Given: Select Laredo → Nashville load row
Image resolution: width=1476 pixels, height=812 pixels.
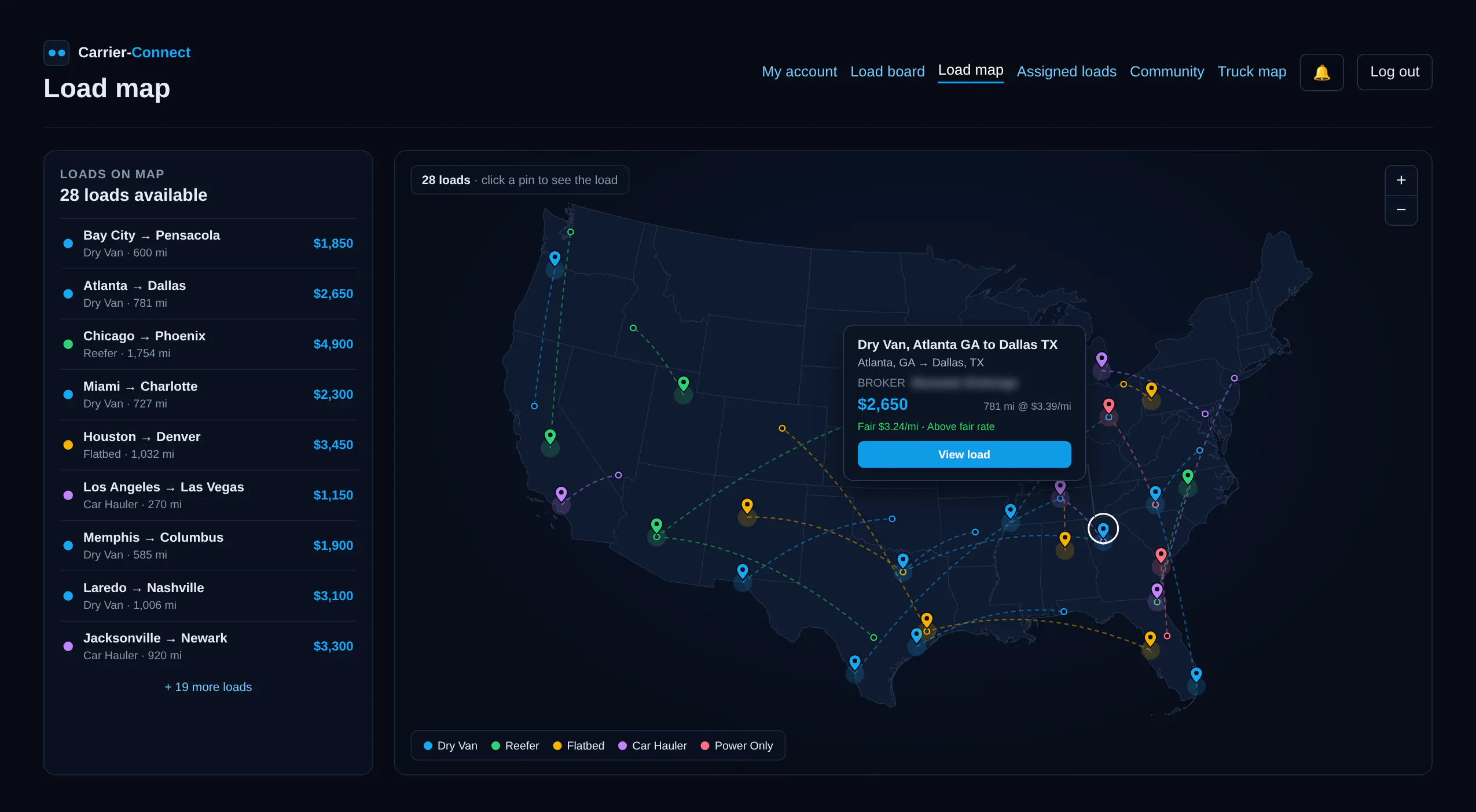Looking at the screenshot, I should (208, 596).
